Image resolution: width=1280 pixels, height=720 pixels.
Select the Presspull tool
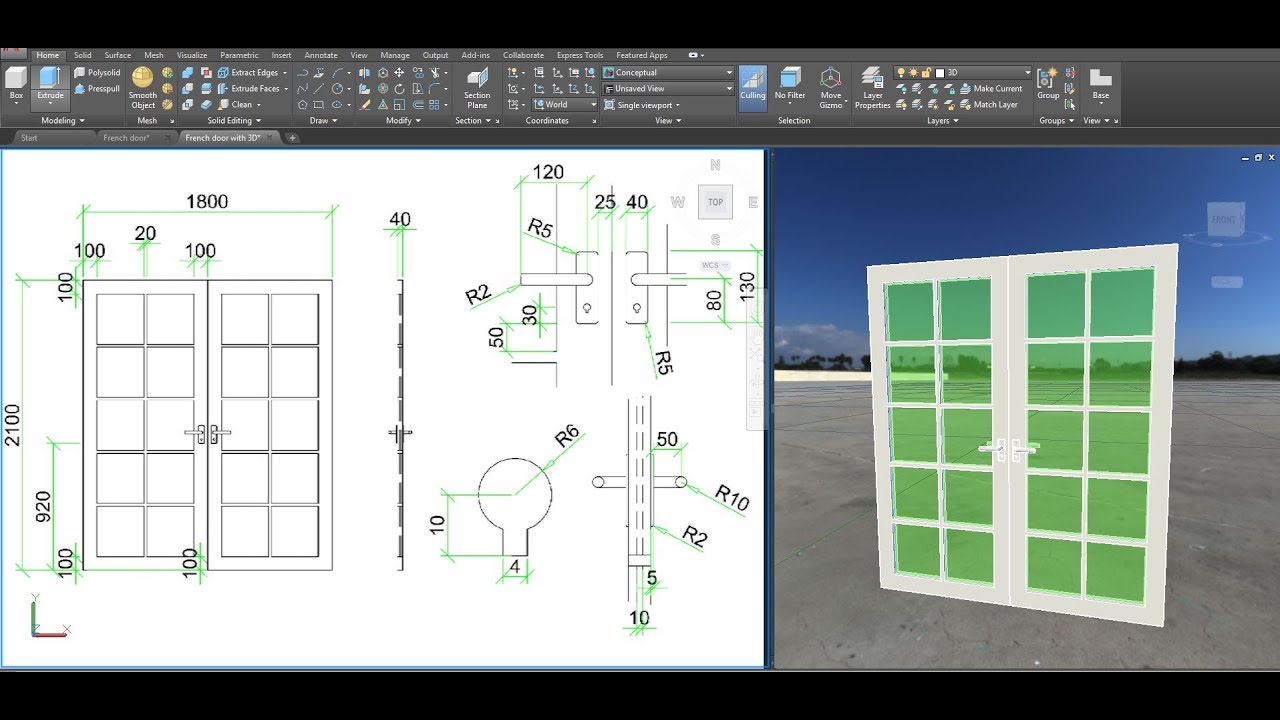(x=97, y=88)
